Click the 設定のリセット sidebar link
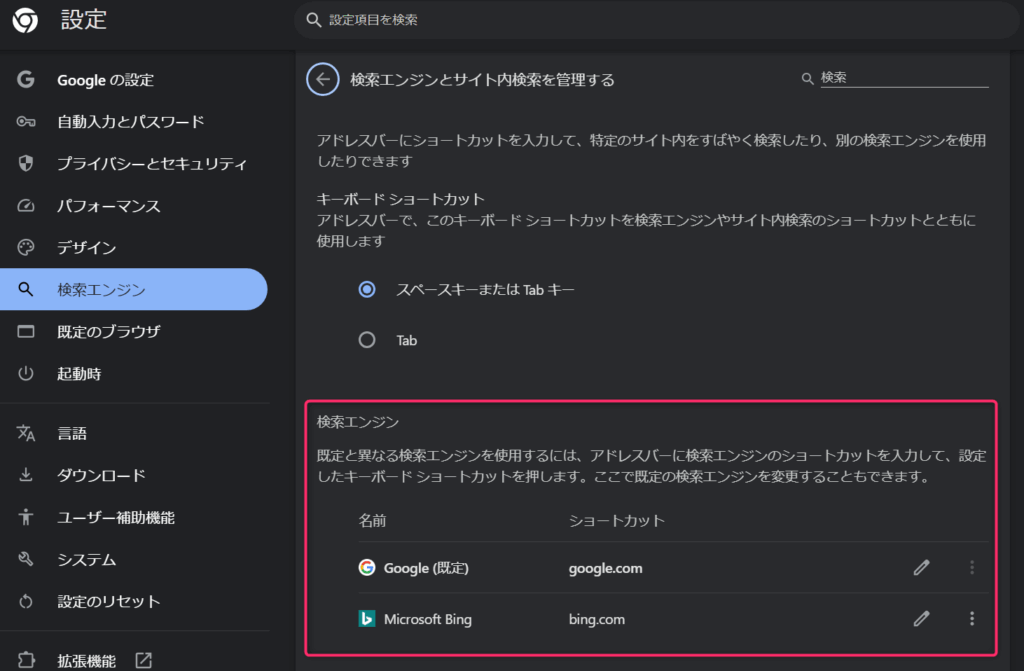Image resolution: width=1024 pixels, height=671 pixels. (108, 602)
